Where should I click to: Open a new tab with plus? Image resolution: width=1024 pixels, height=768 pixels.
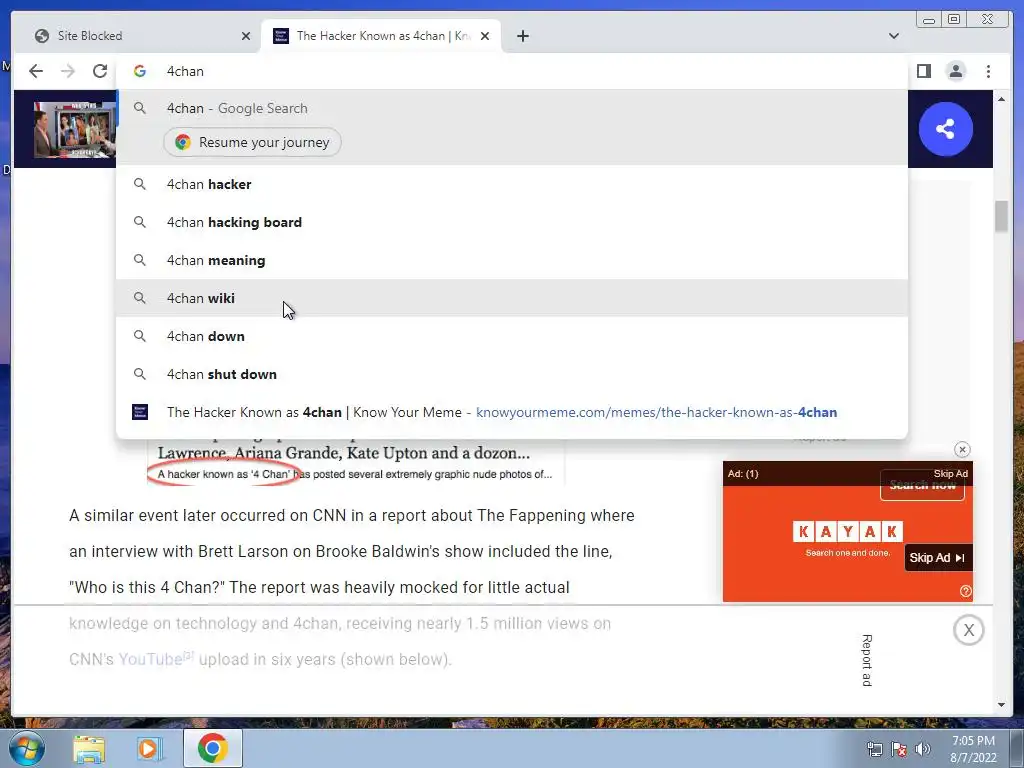tap(522, 36)
